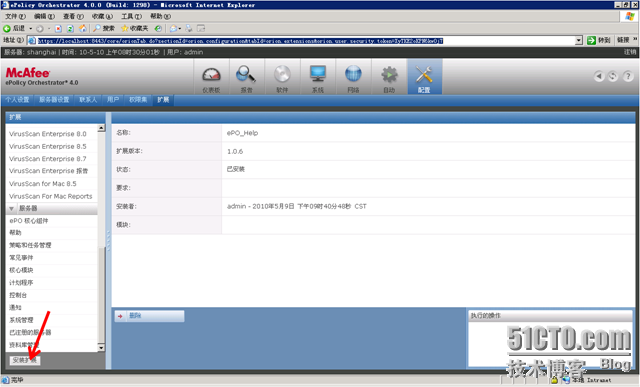
Task: Open the 系统 systems monitor icon
Action: (x=318, y=78)
